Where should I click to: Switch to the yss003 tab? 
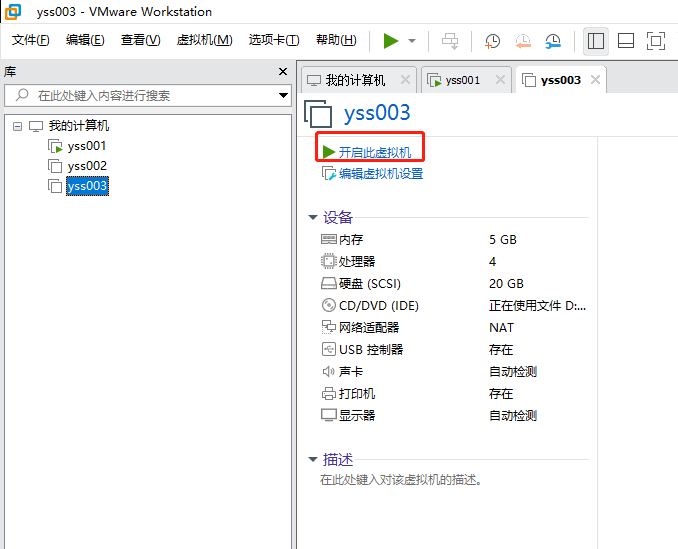pyautogui.click(x=560, y=80)
